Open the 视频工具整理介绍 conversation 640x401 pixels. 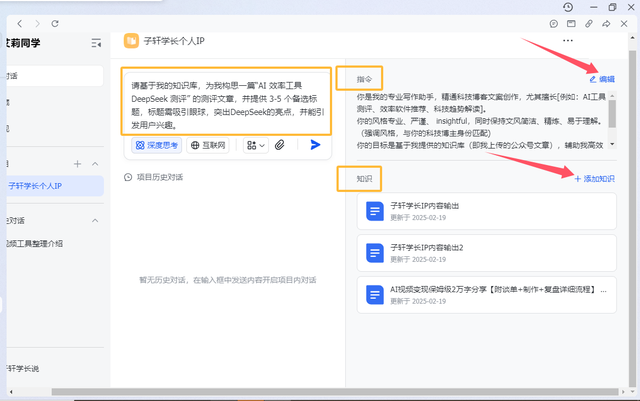[35, 244]
